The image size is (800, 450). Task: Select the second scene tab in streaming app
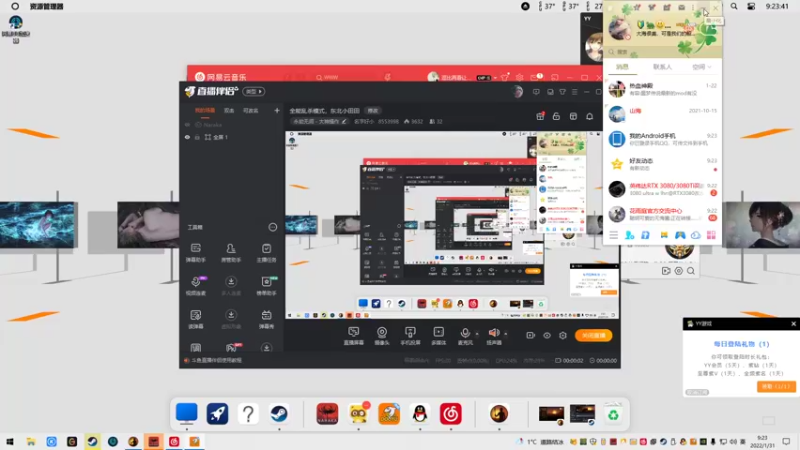(x=229, y=110)
